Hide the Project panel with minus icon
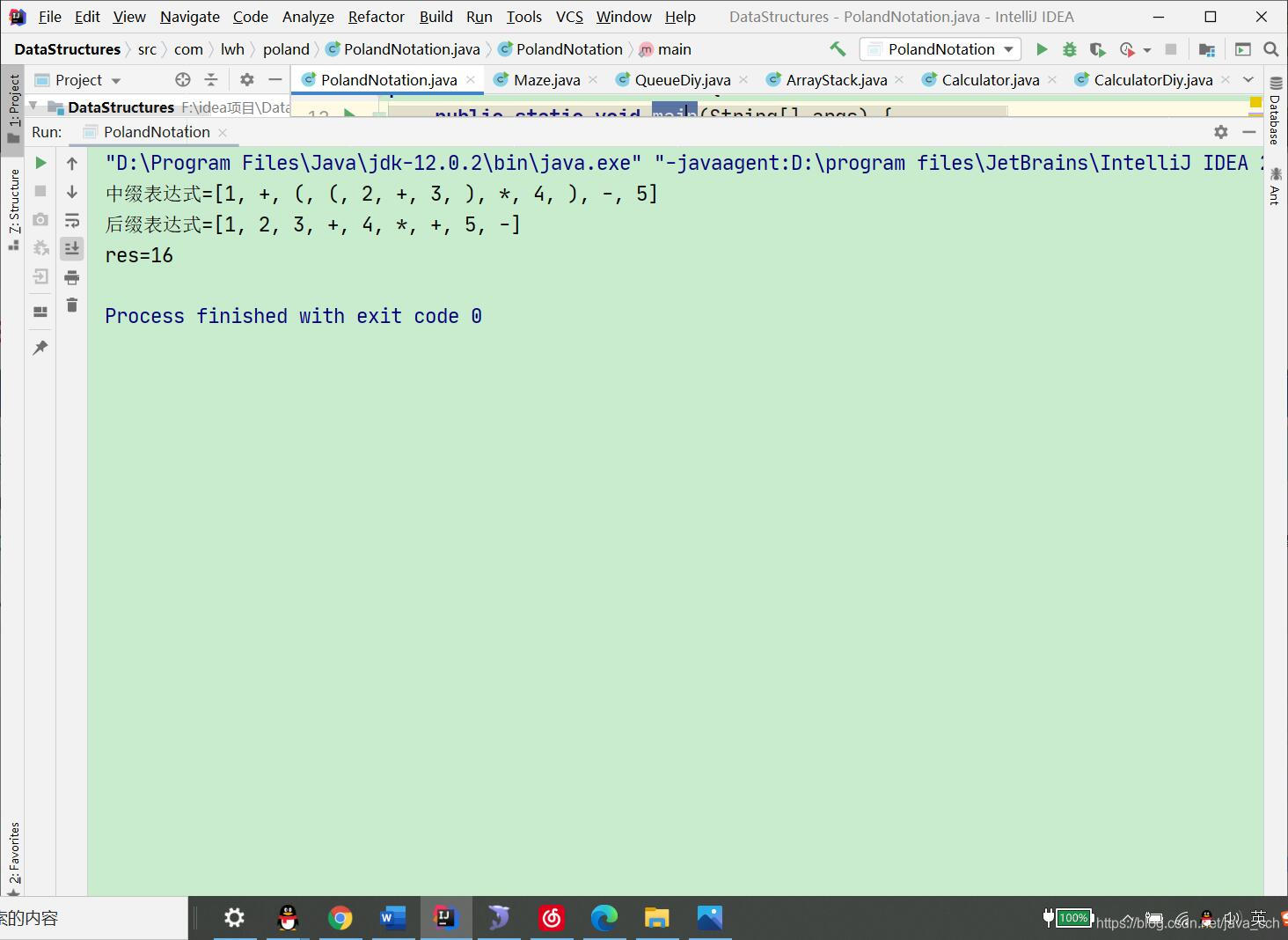The image size is (1288, 940). click(275, 80)
